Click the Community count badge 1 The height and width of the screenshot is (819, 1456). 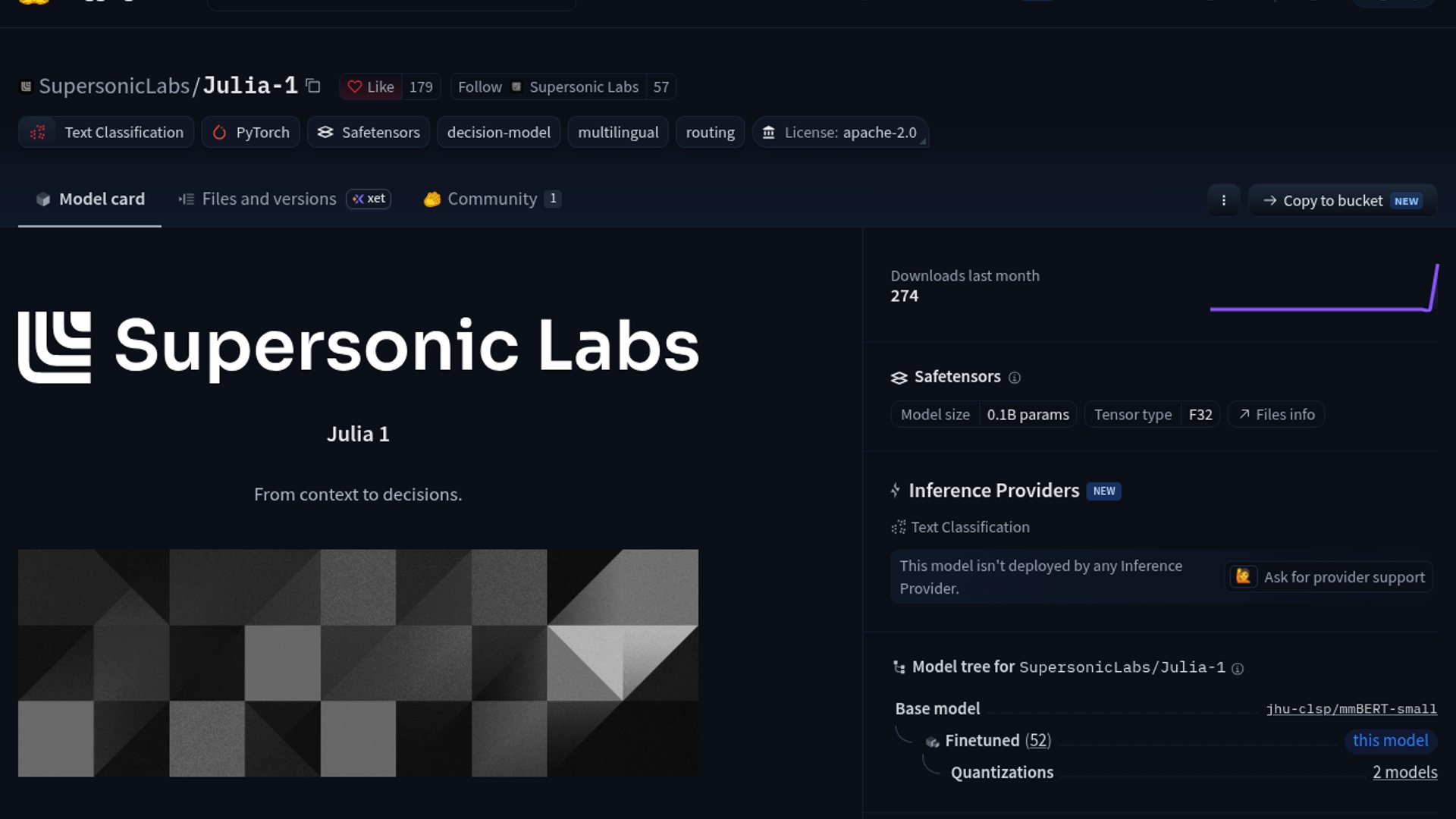click(x=553, y=199)
